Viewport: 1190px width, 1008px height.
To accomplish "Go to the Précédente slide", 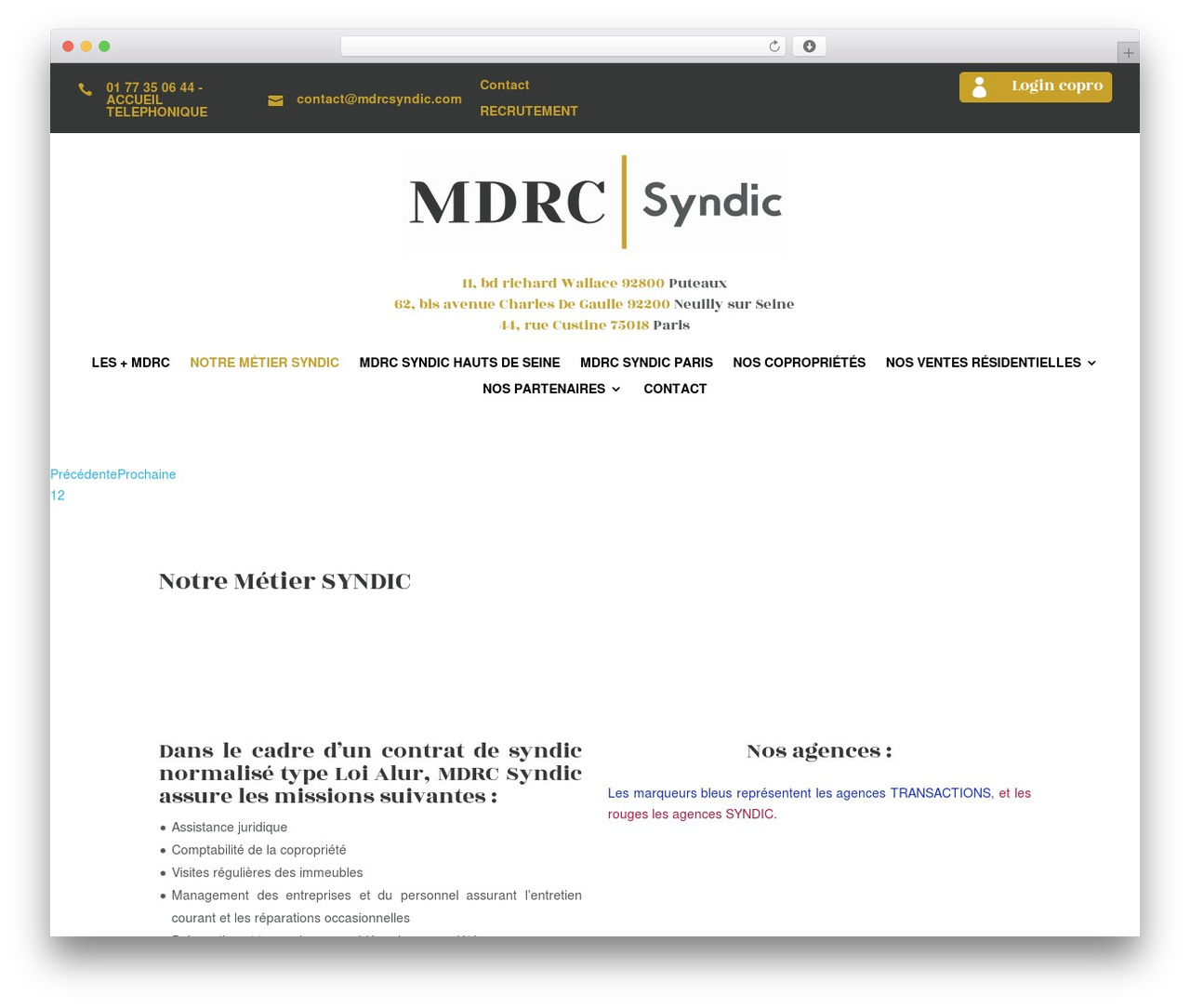I will coord(84,474).
